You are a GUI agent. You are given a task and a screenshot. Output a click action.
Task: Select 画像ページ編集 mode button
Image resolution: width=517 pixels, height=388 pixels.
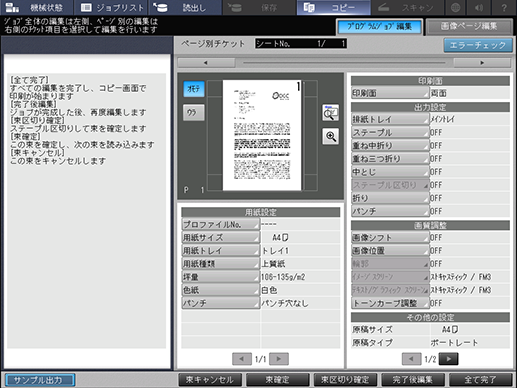tap(469, 26)
